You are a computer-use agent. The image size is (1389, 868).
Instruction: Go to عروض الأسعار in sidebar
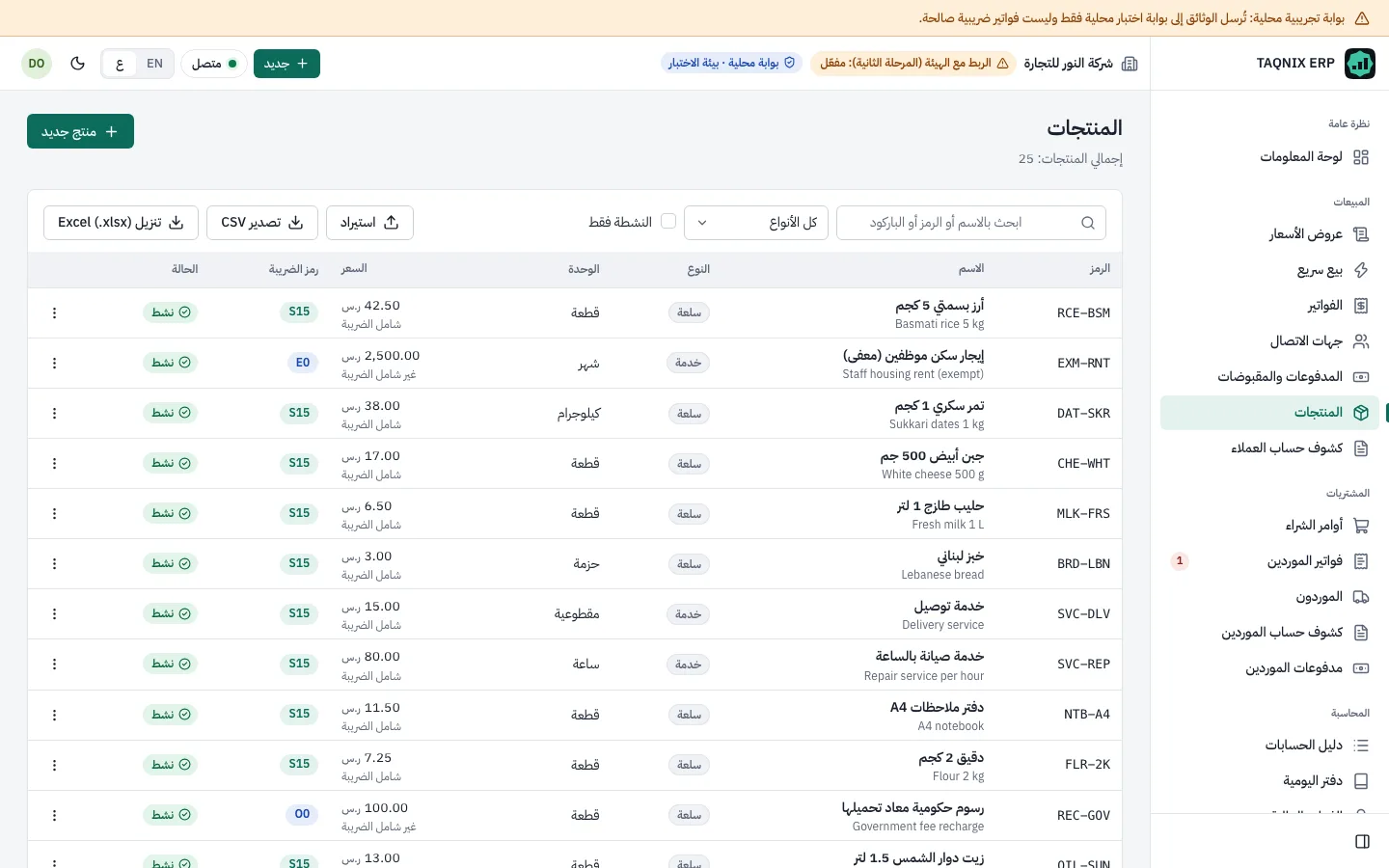click(1269, 234)
